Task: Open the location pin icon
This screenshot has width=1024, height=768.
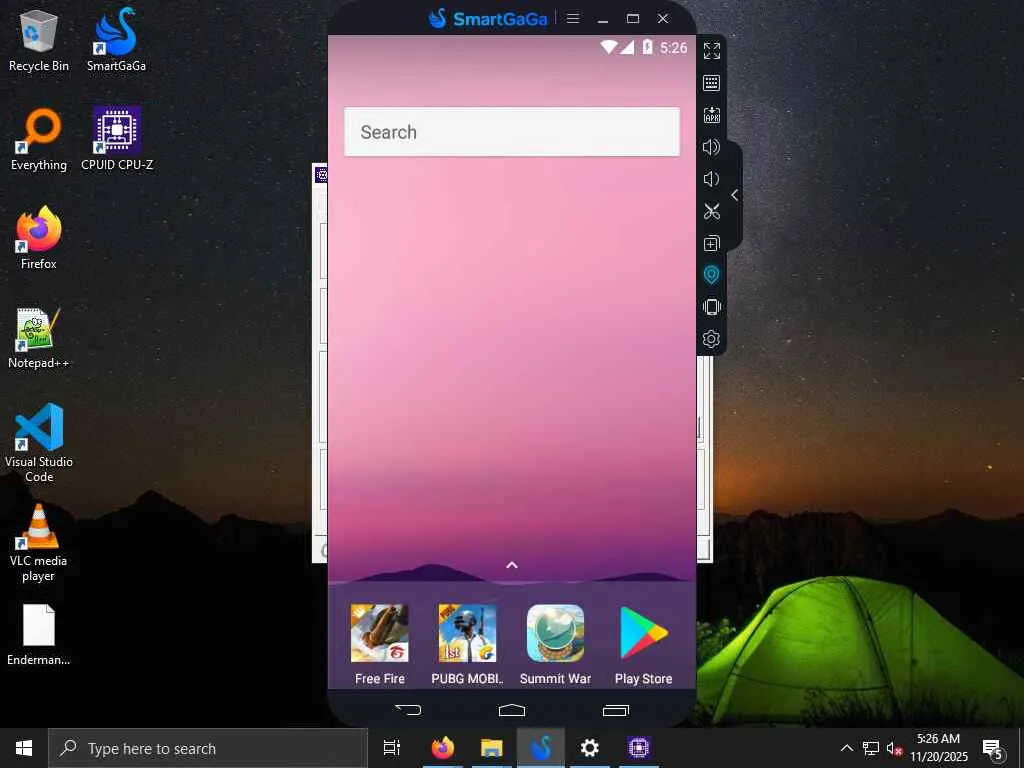Action: [711, 275]
